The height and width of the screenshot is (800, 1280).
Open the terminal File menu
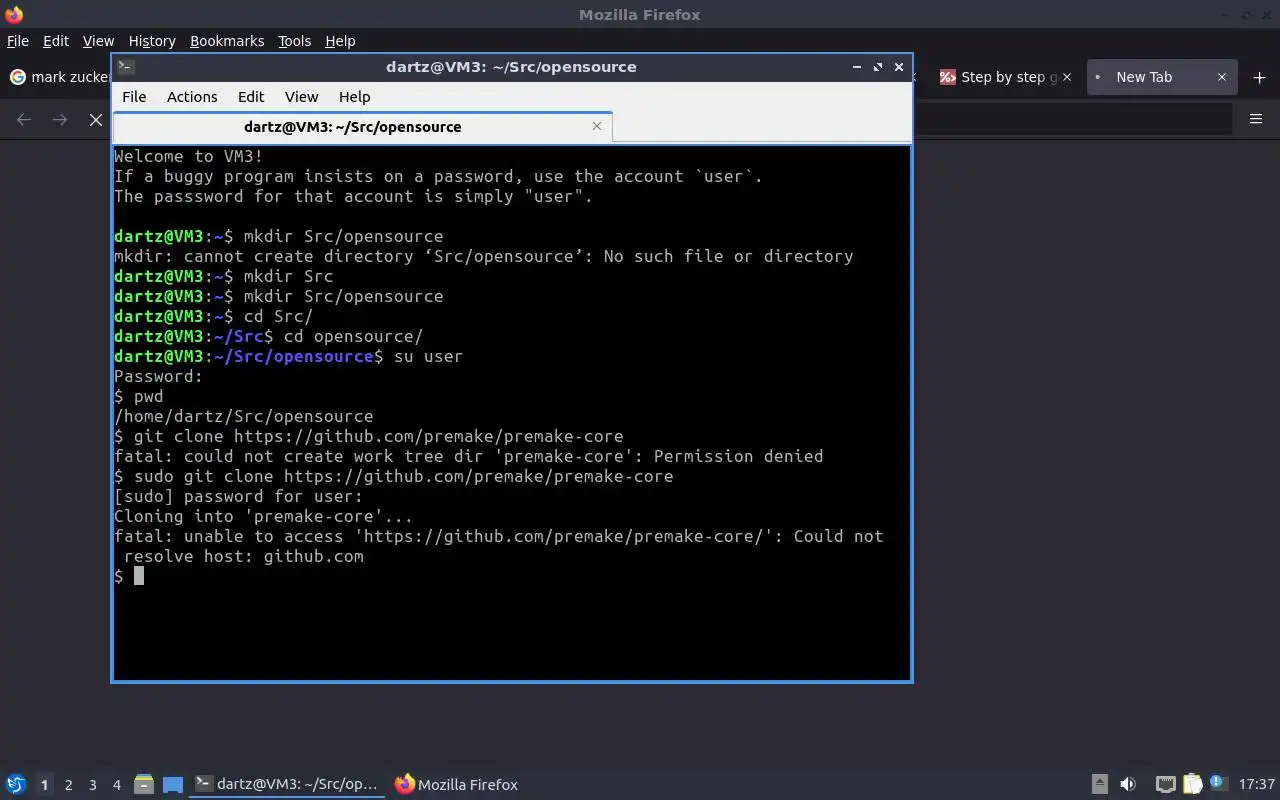coord(134,97)
